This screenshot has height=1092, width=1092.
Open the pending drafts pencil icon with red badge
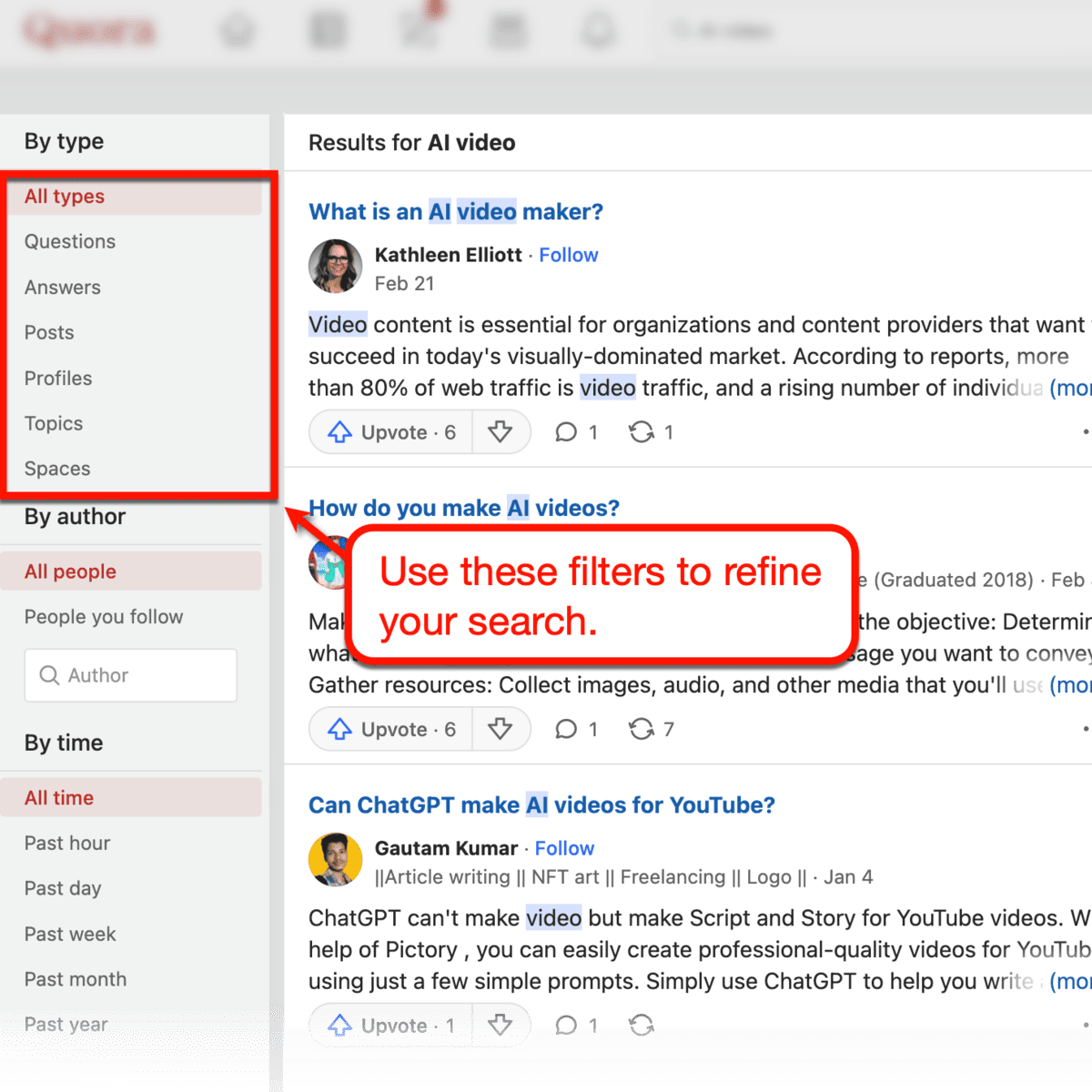419,30
